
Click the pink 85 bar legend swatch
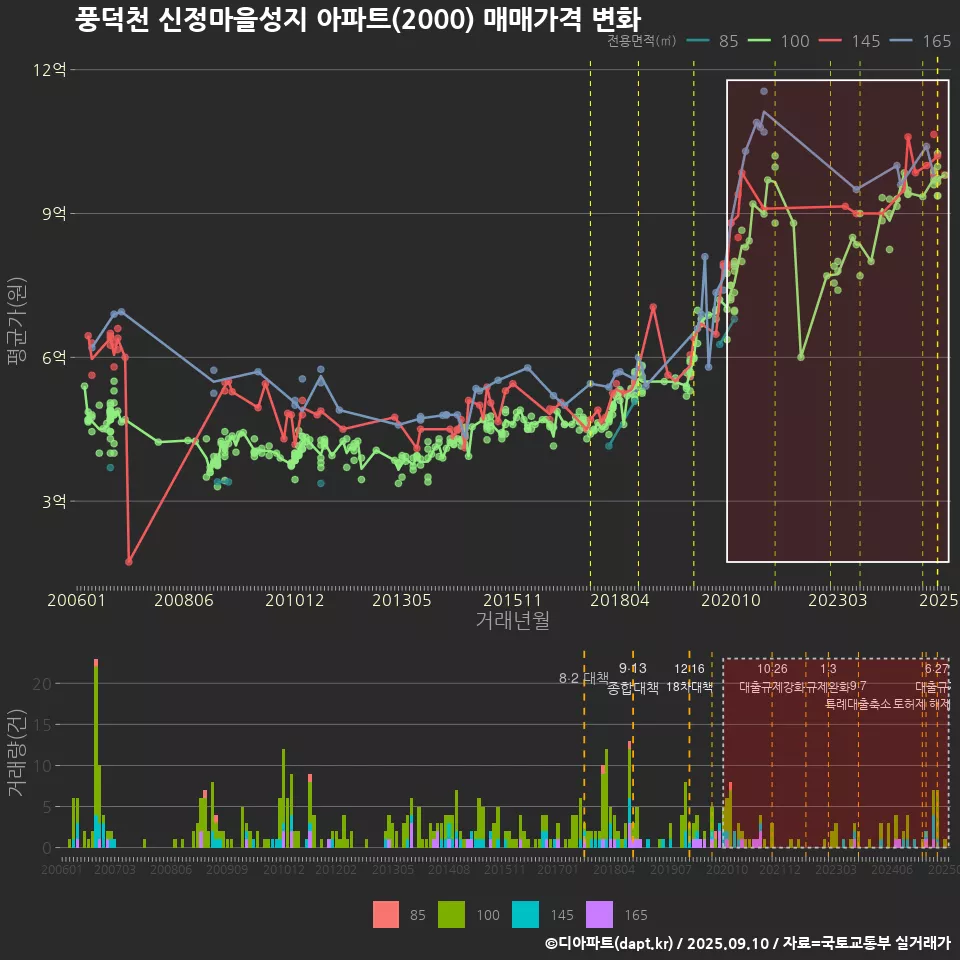385,914
